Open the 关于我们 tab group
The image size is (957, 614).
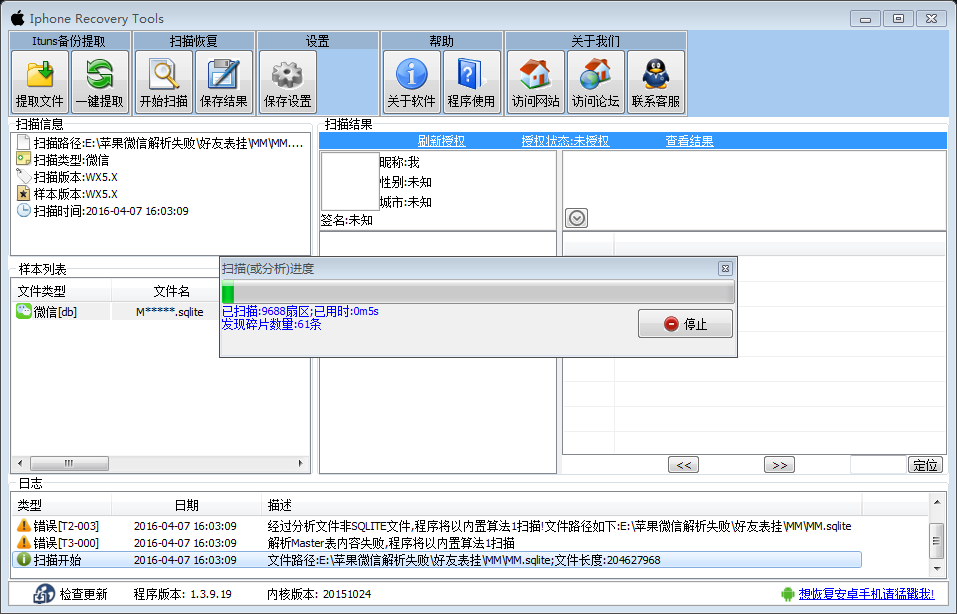596,41
